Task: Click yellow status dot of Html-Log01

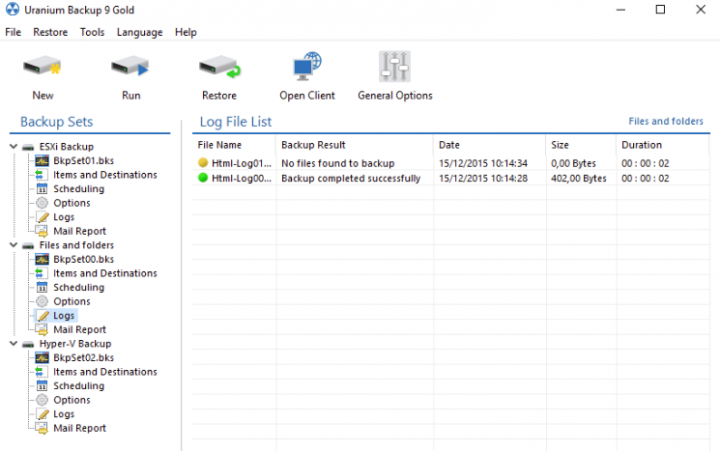Action: point(203,163)
